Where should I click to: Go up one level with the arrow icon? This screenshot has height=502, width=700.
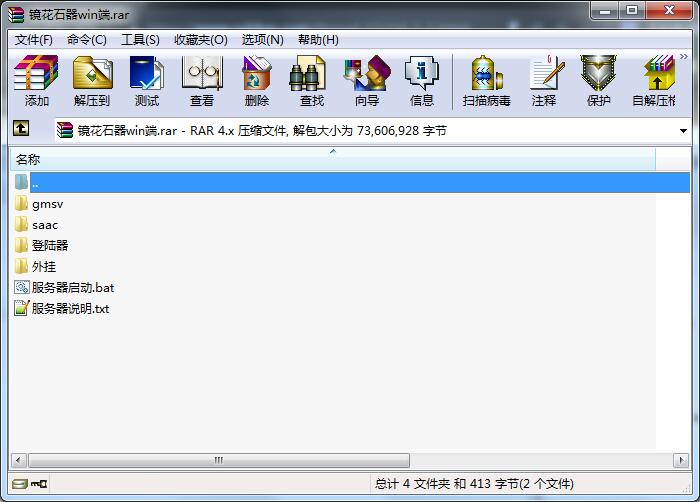click(21, 129)
